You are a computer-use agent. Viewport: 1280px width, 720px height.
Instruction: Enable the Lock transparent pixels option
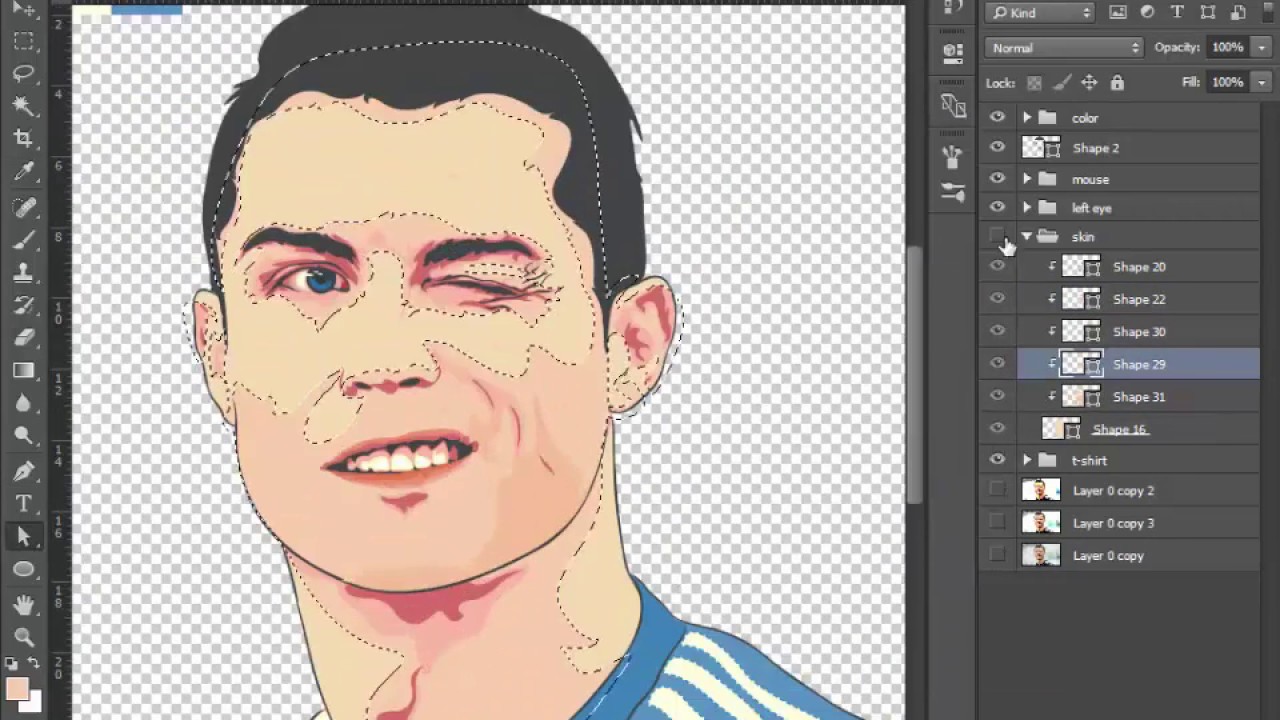click(1034, 82)
